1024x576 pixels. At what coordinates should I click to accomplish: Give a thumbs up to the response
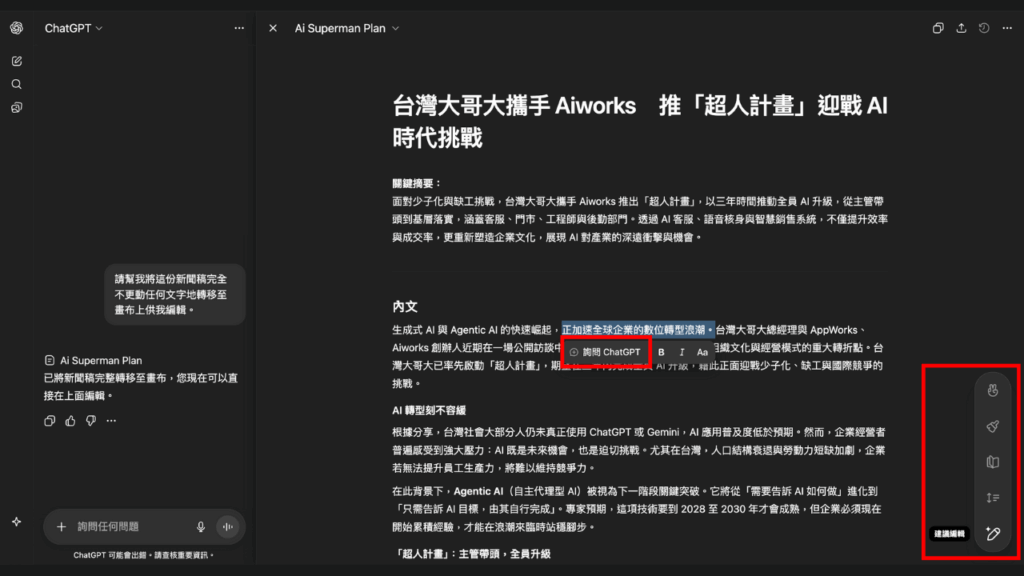(70, 421)
